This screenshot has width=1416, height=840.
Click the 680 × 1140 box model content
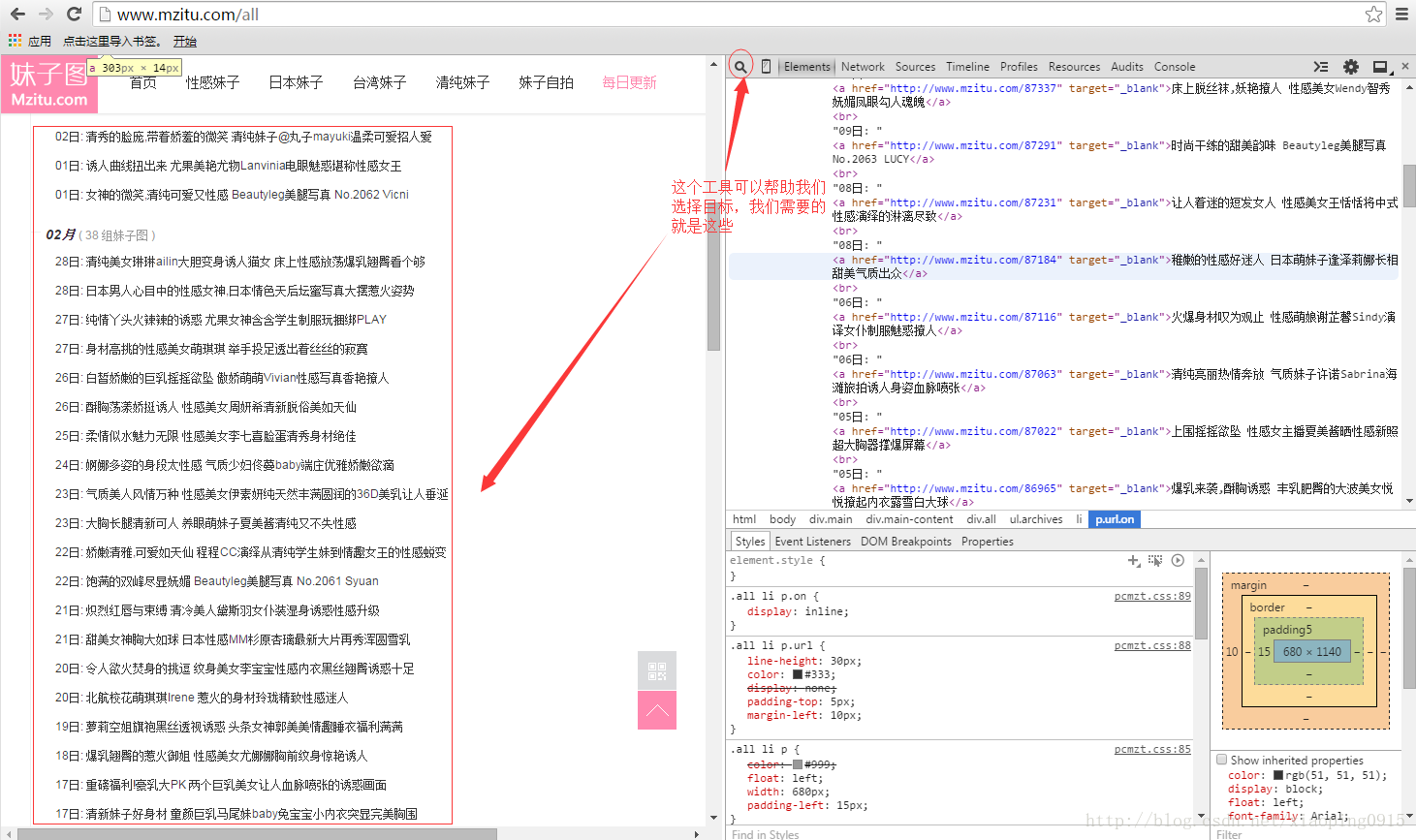tap(1312, 652)
